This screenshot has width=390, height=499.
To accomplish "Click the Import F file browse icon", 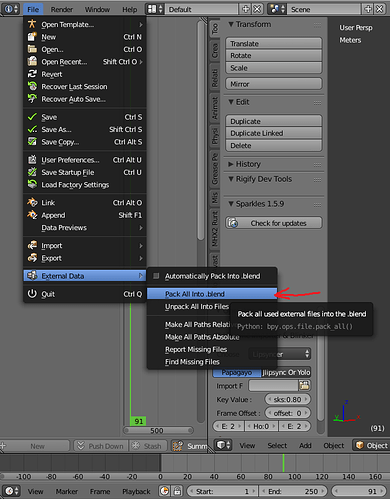I will [304, 386].
